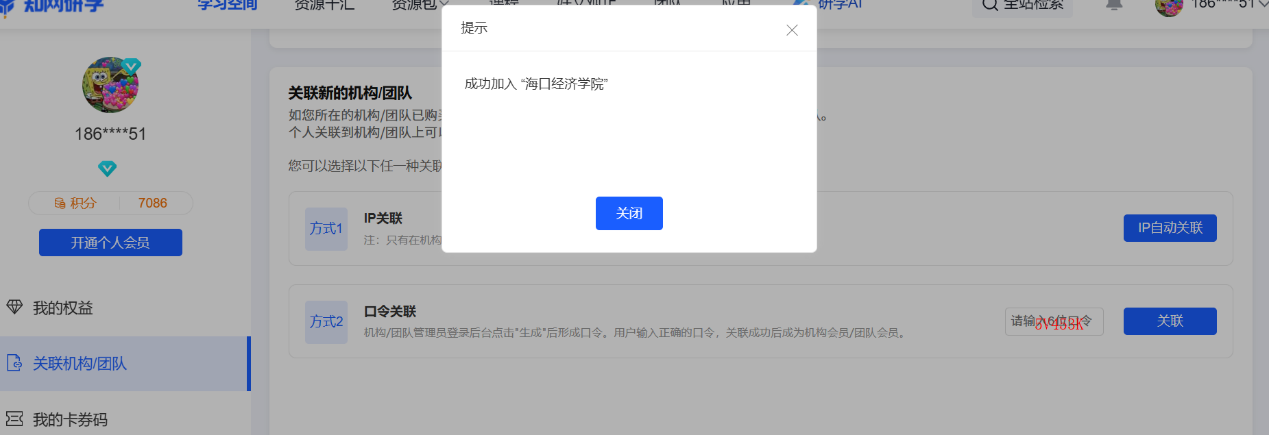Click the 积分 coin icon
The height and width of the screenshot is (435, 1269).
[60, 203]
